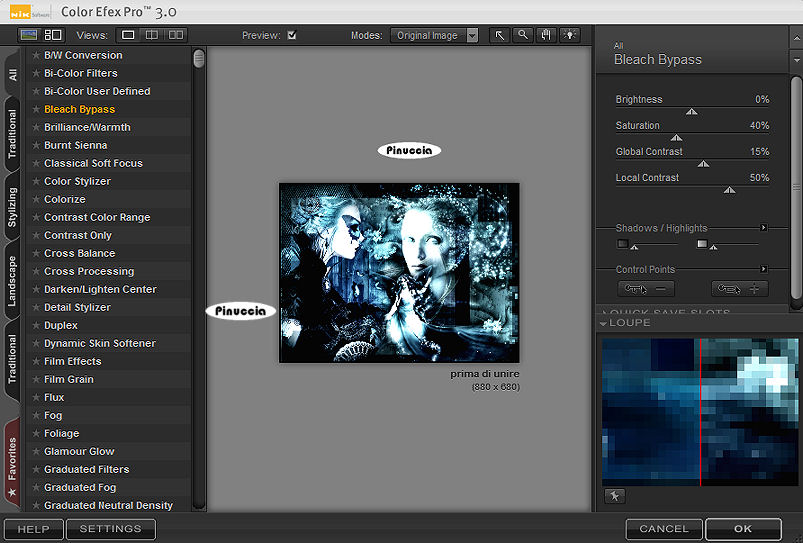Favorite the Glamour Glow filter star

(x=36, y=451)
